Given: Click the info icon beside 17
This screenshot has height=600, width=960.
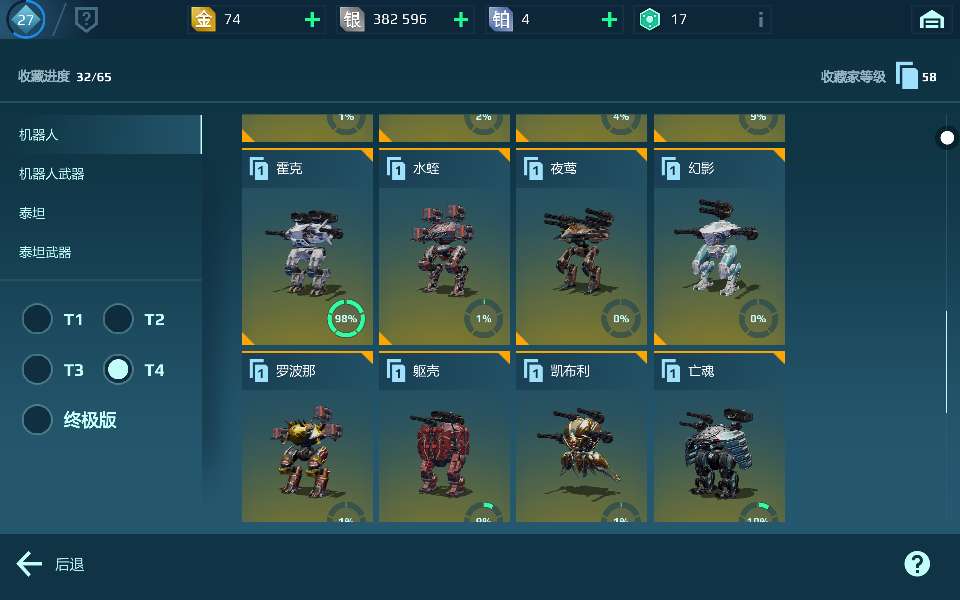Looking at the screenshot, I should [760, 20].
